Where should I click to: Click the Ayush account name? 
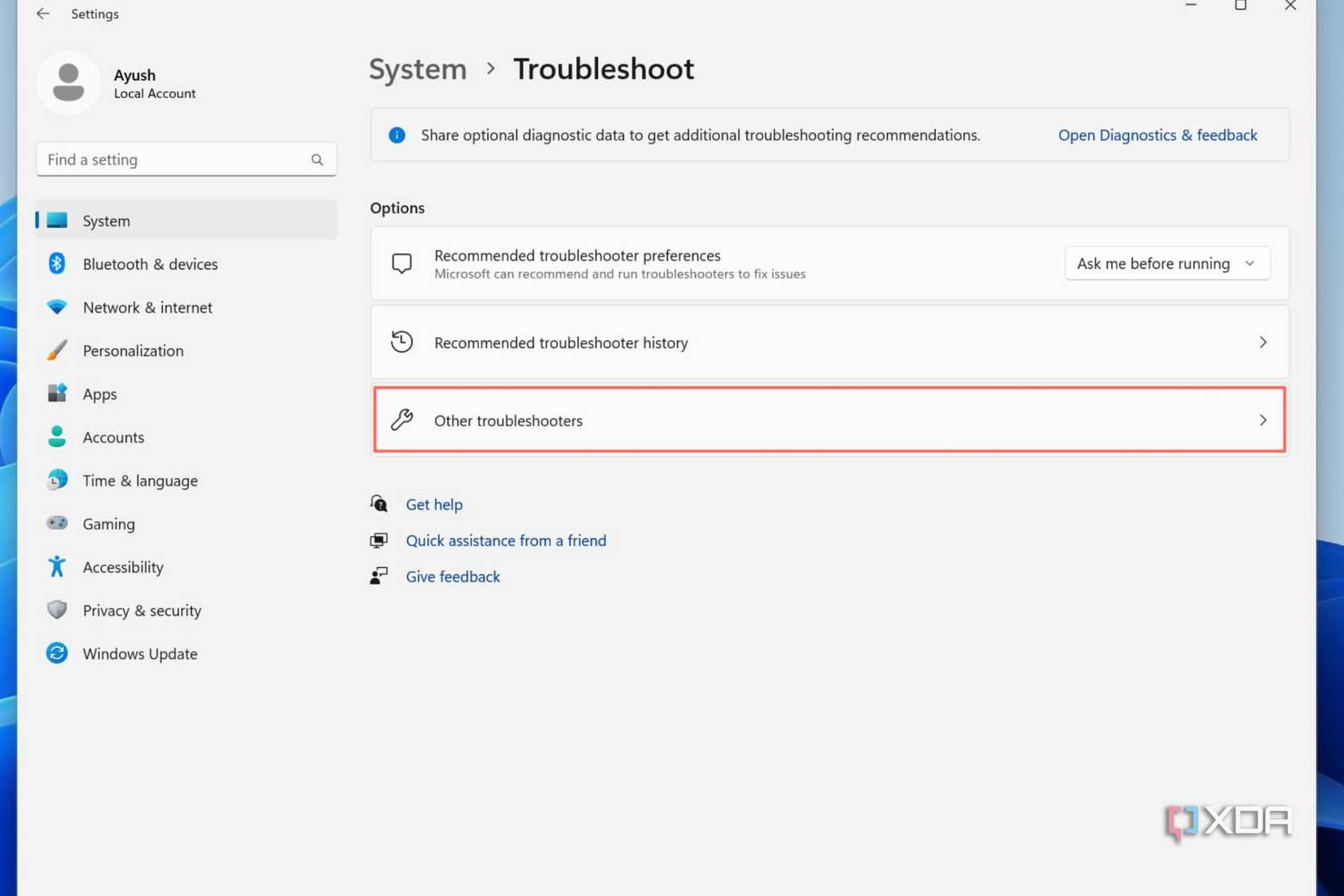pos(134,75)
